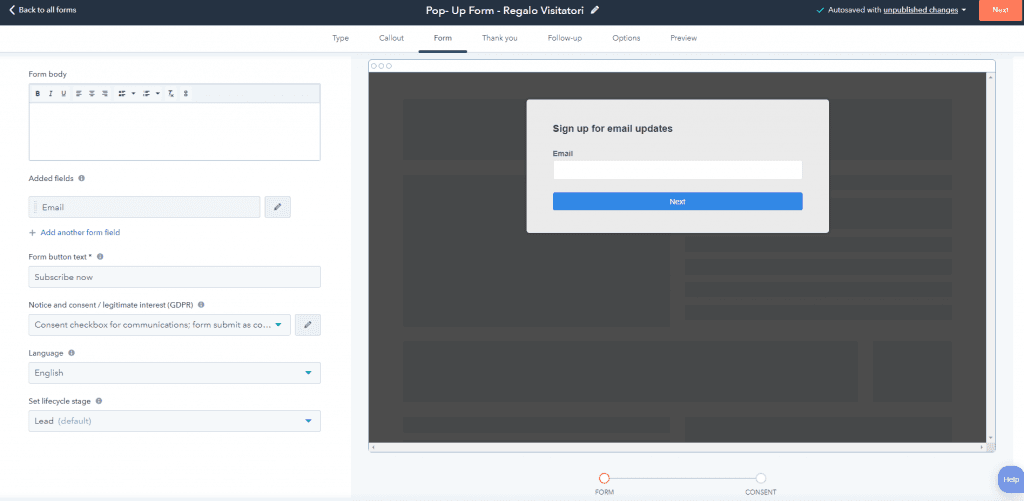Click into the Form button text field
Viewport: 1024px width, 501px height.
pos(175,277)
